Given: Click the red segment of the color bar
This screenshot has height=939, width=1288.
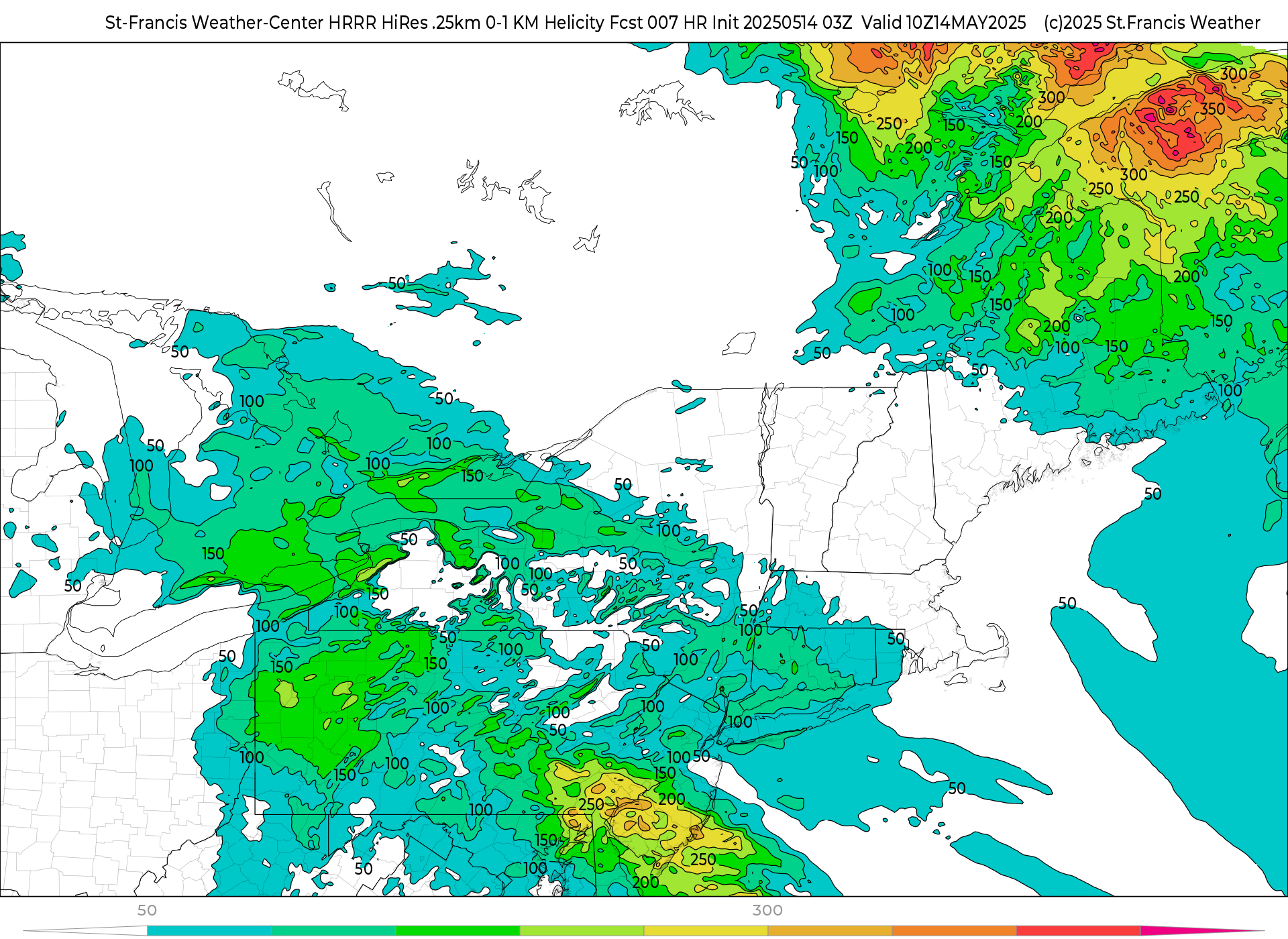Looking at the screenshot, I should click(1078, 931).
